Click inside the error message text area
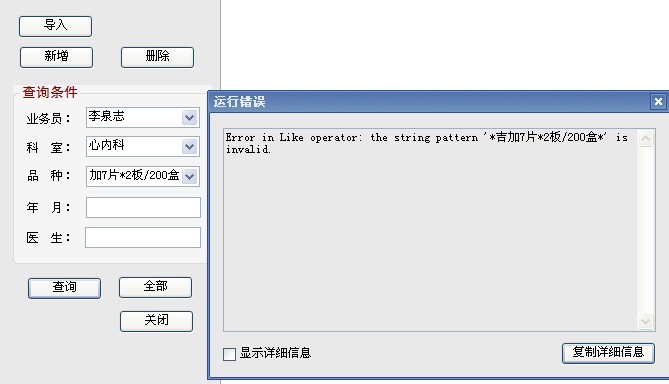The width and height of the screenshot is (669, 384). point(430,230)
